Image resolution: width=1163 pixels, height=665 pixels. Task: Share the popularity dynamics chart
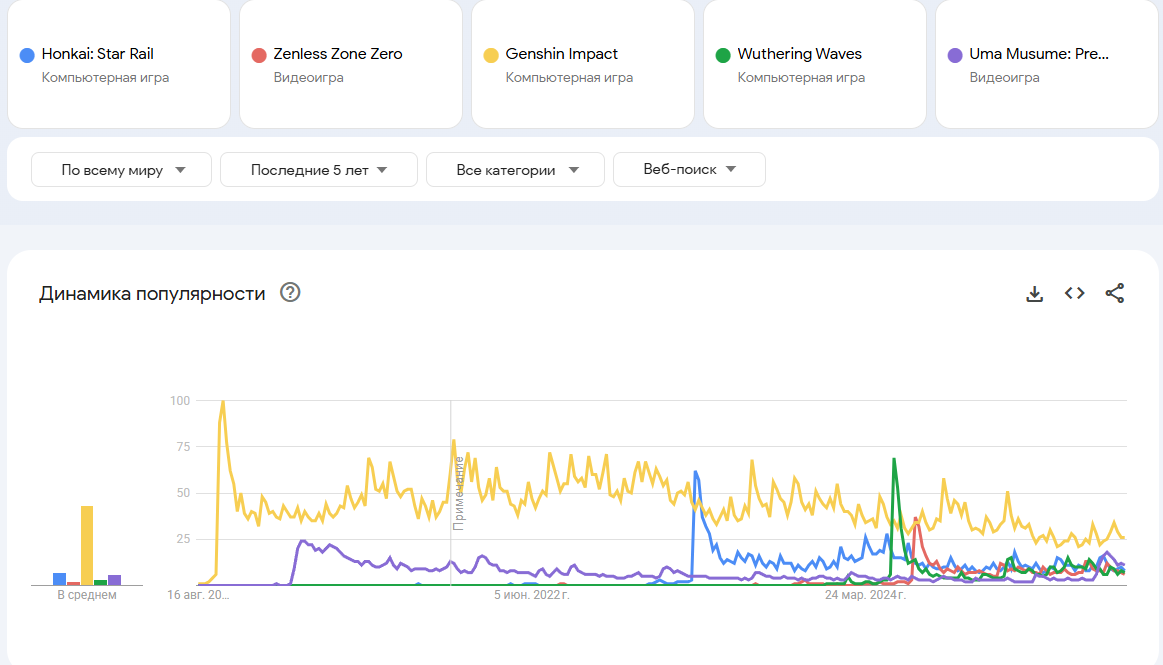click(1115, 293)
